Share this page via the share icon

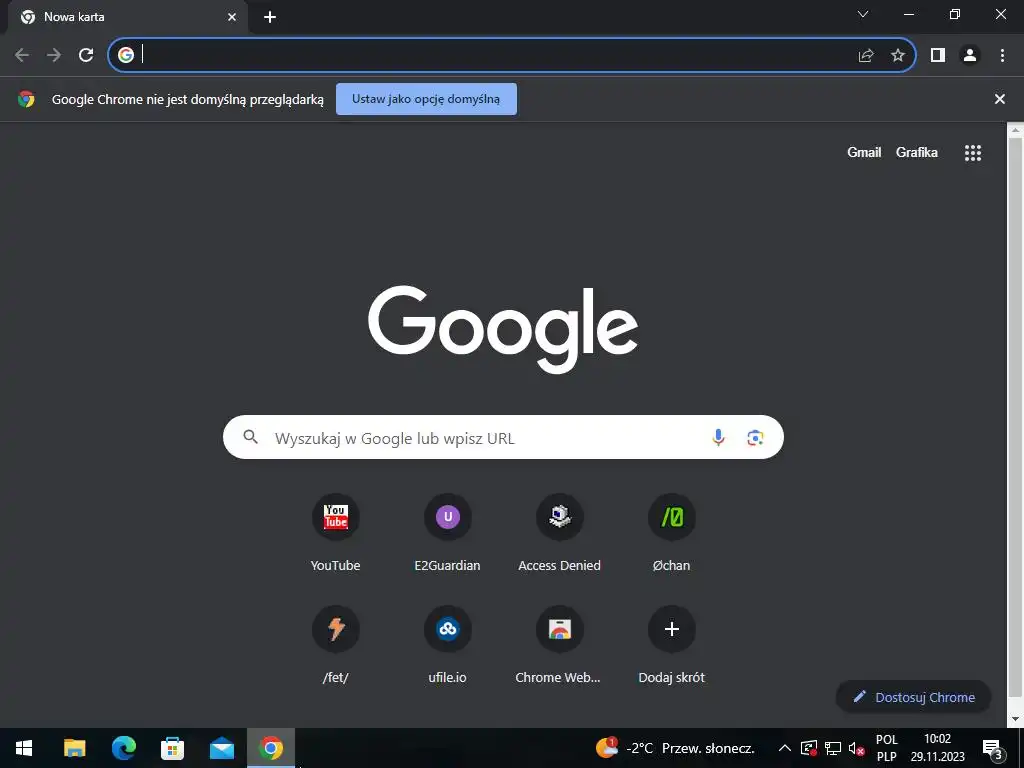tap(866, 56)
